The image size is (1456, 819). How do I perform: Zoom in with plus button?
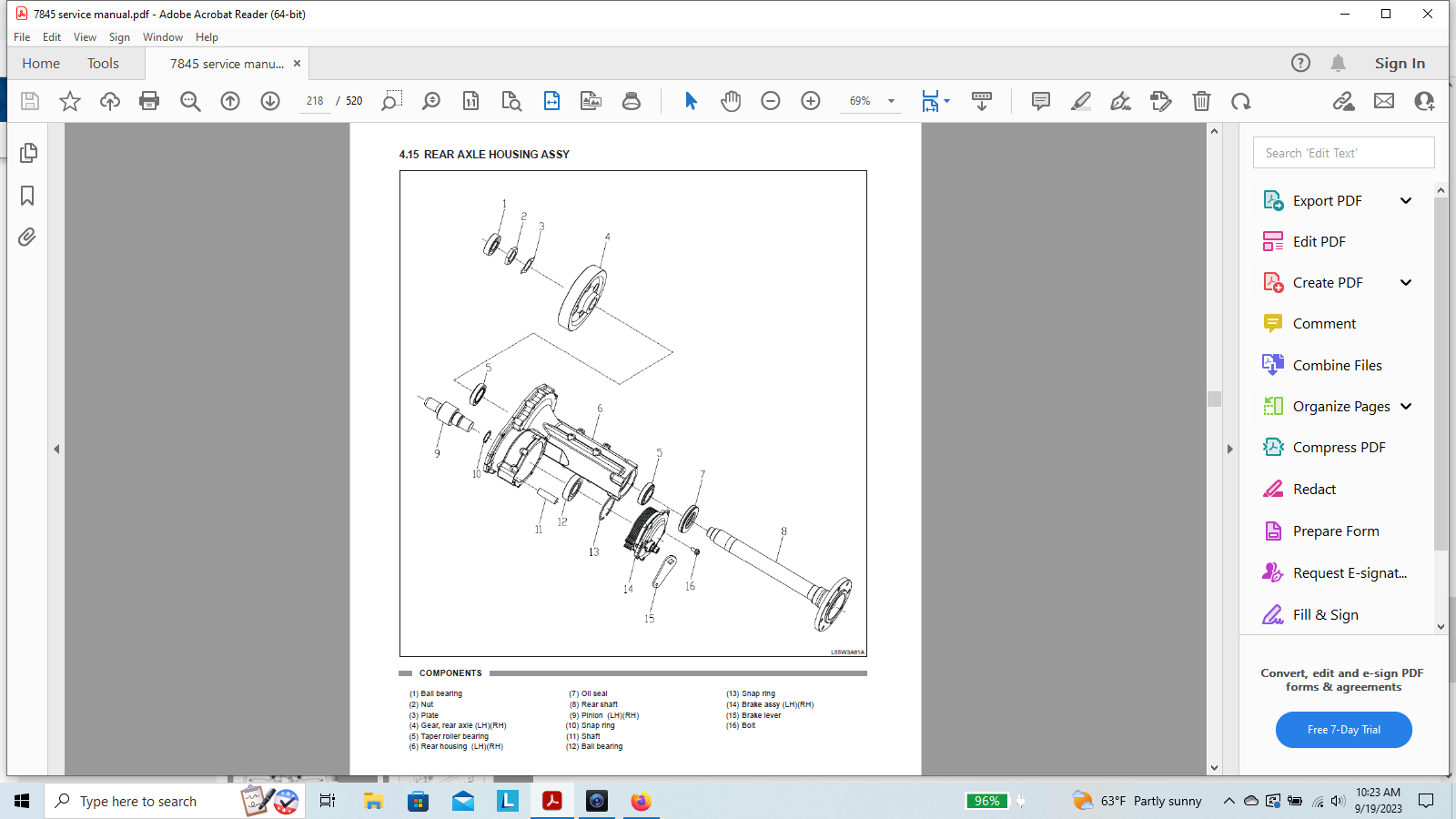[811, 101]
